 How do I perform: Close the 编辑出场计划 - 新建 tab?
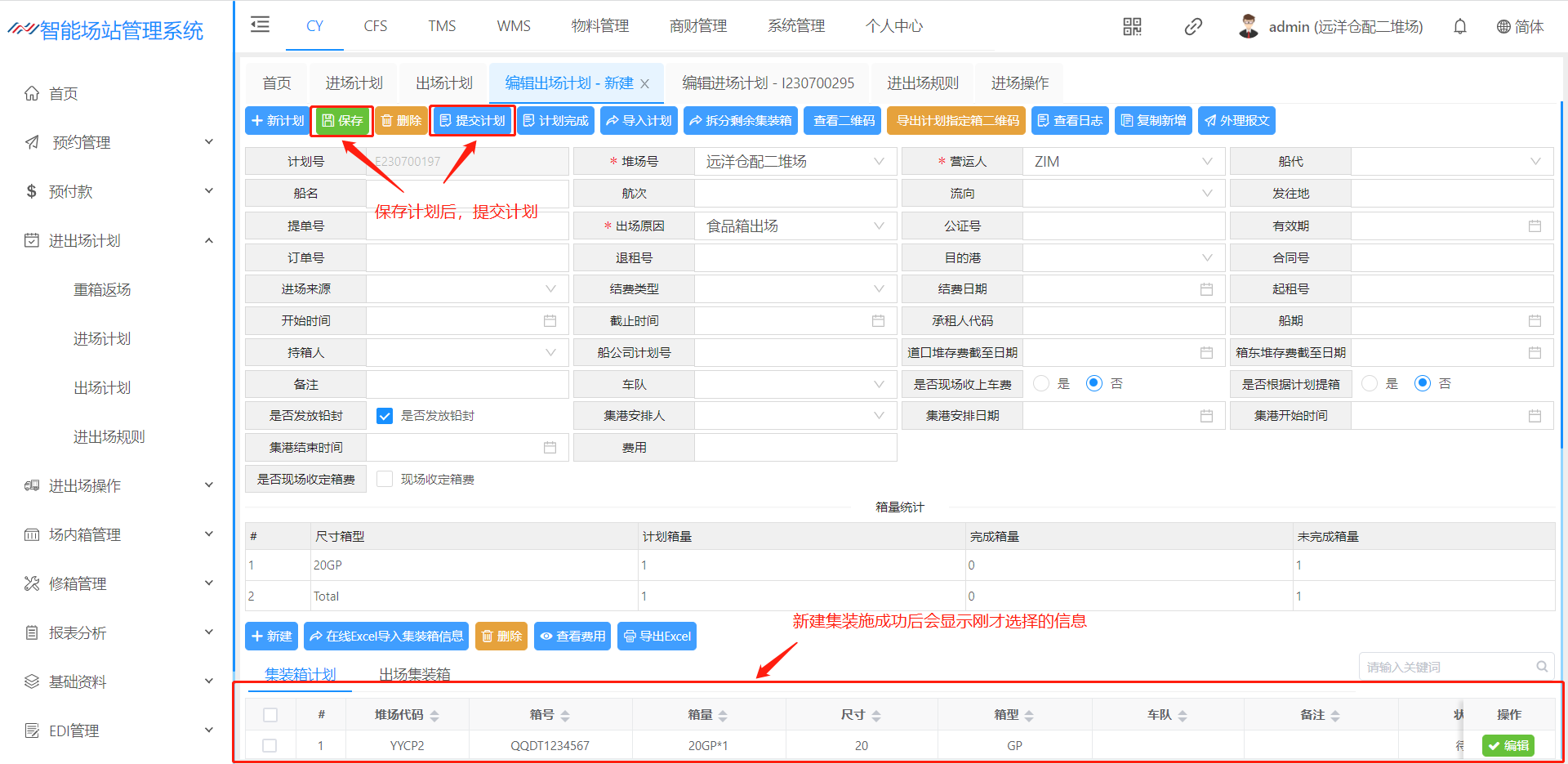coord(644,83)
